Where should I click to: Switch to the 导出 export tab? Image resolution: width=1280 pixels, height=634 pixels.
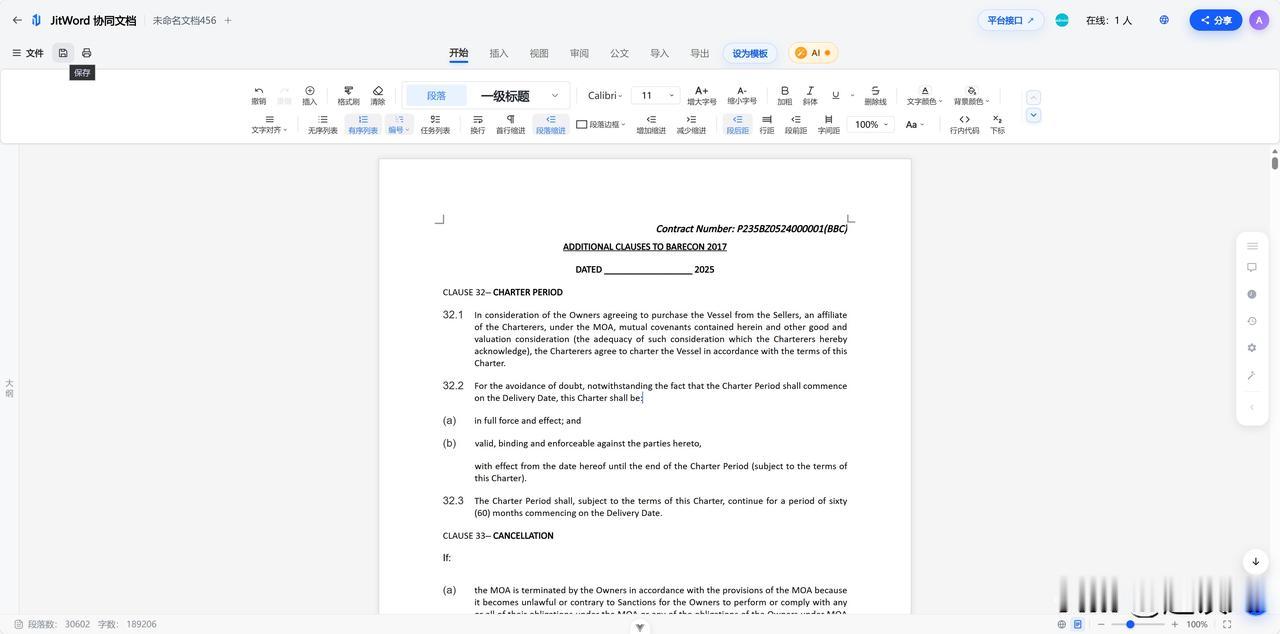click(x=700, y=53)
